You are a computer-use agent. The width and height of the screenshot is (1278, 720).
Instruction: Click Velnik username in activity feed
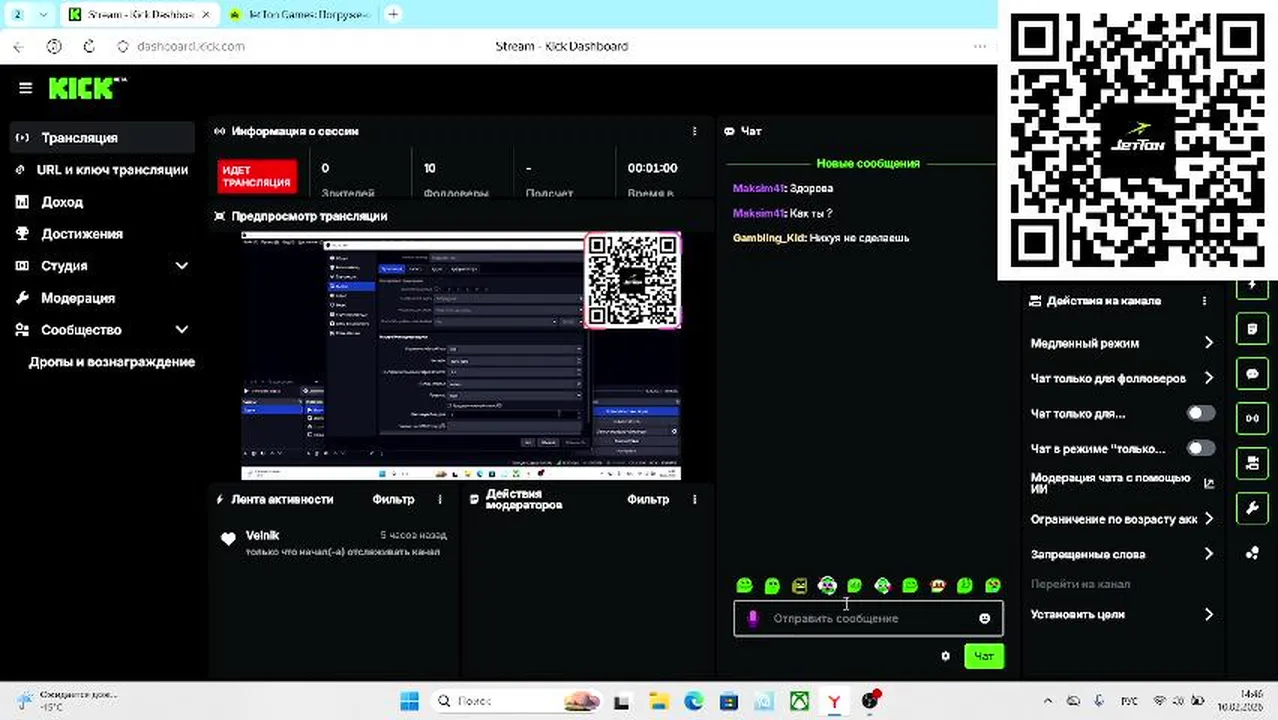click(262, 536)
